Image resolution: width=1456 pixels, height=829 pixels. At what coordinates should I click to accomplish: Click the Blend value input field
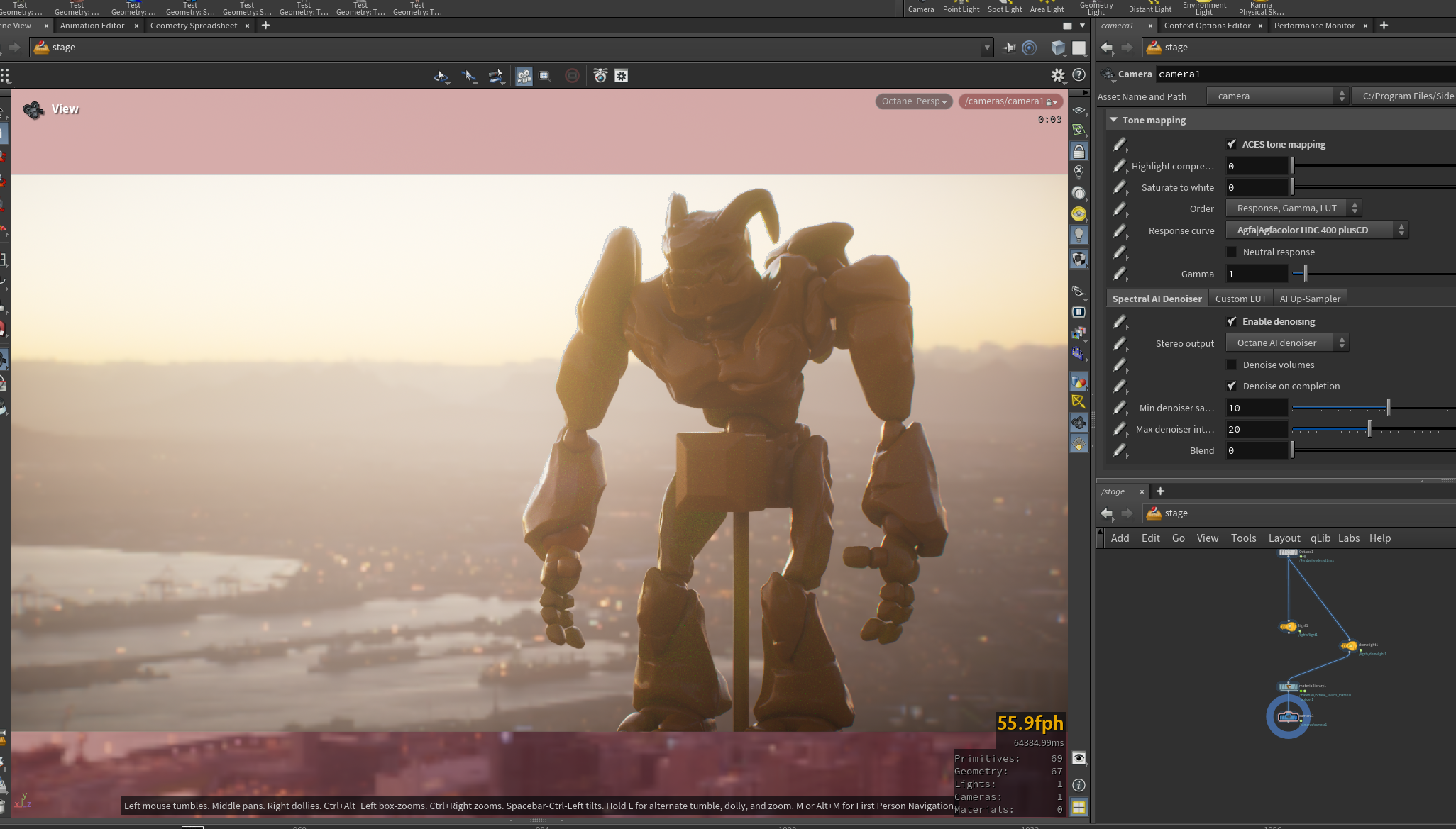click(1256, 451)
